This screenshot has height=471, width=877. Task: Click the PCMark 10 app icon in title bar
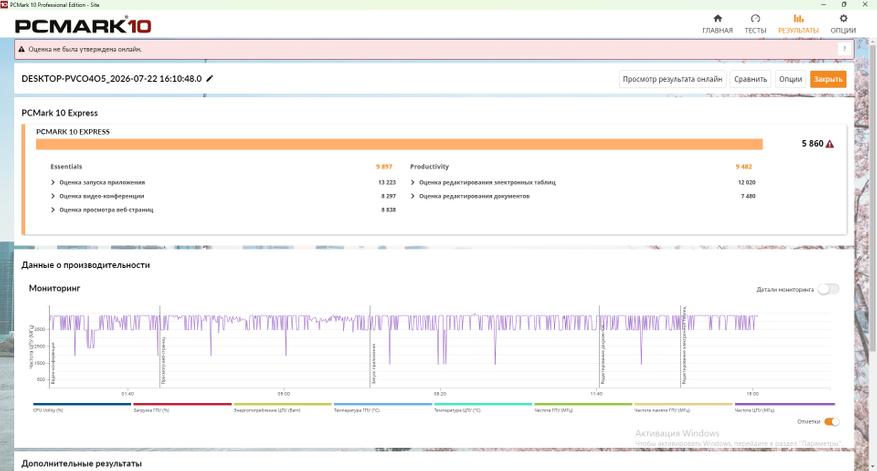4,4
